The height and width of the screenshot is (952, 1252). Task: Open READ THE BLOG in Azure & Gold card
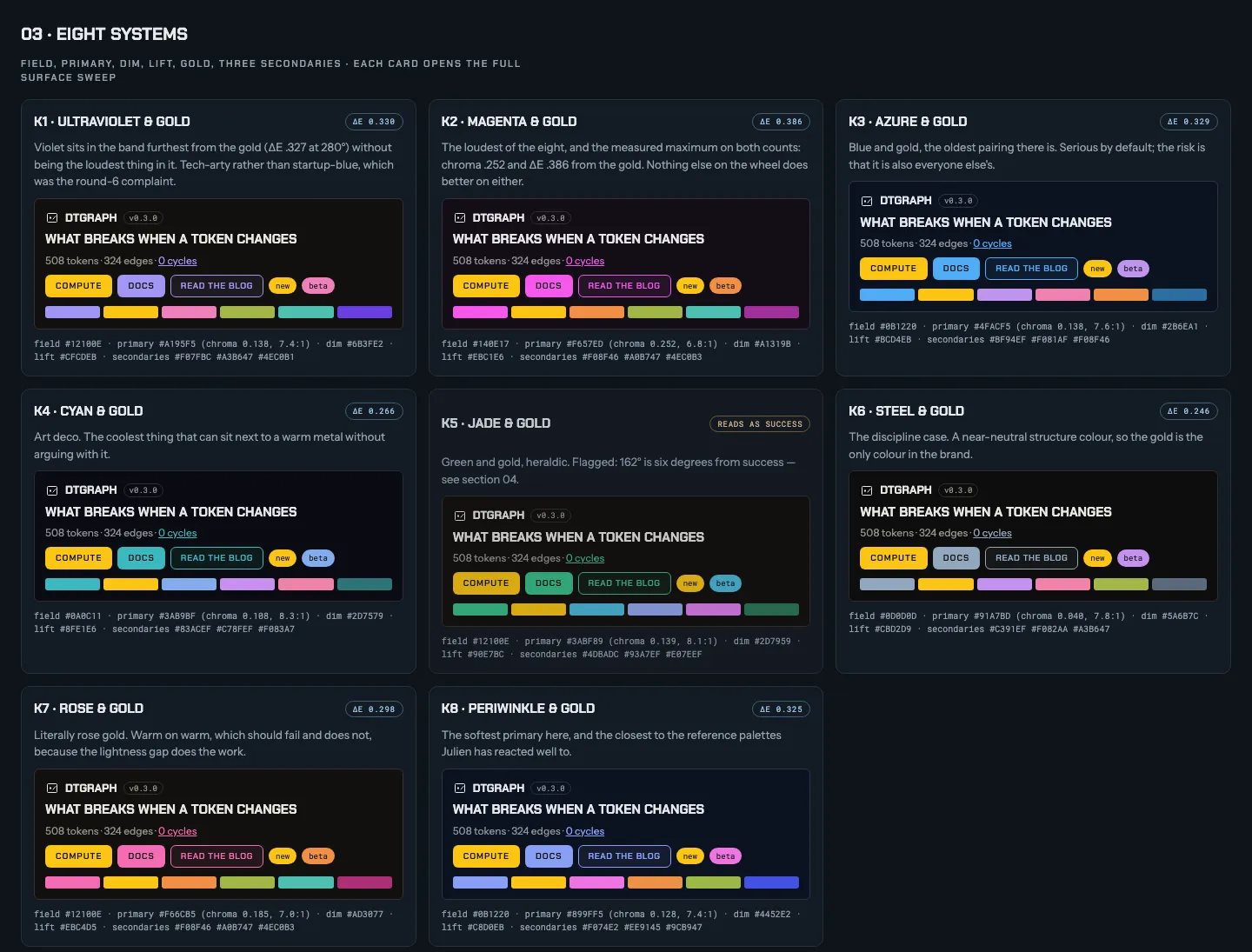click(x=1031, y=269)
